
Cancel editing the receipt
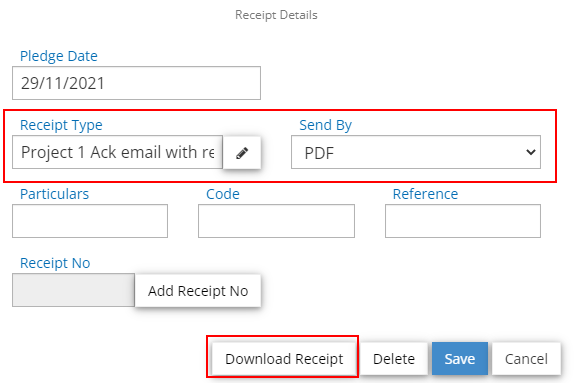[526, 359]
